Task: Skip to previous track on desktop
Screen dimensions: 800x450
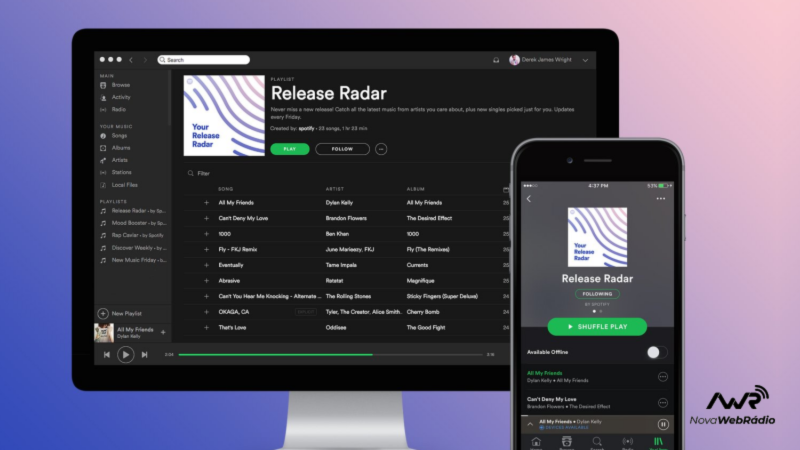Action: click(x=107, y=355)
